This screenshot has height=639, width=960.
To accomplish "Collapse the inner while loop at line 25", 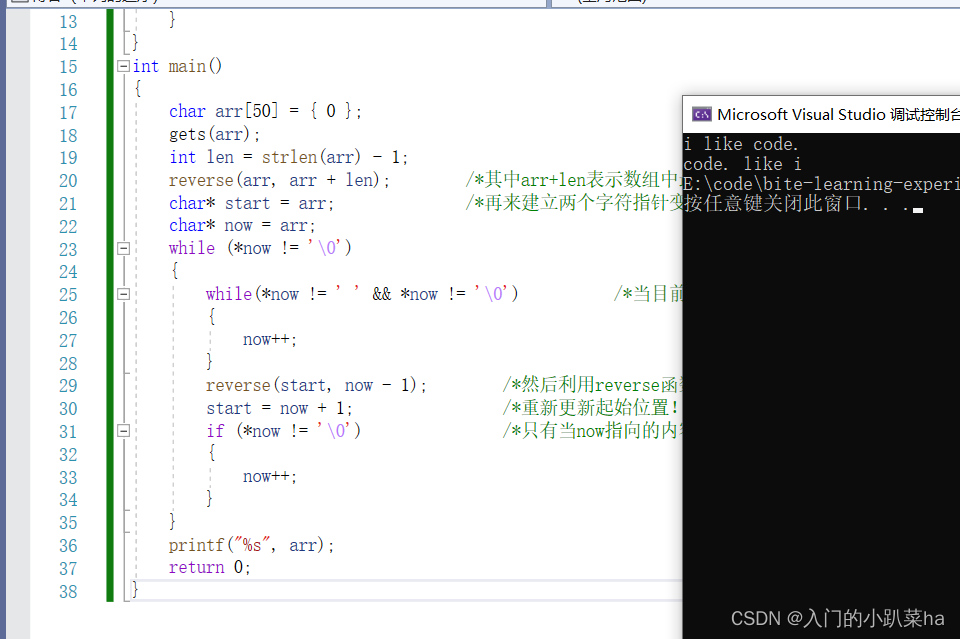I will click(x=123, y=293).
